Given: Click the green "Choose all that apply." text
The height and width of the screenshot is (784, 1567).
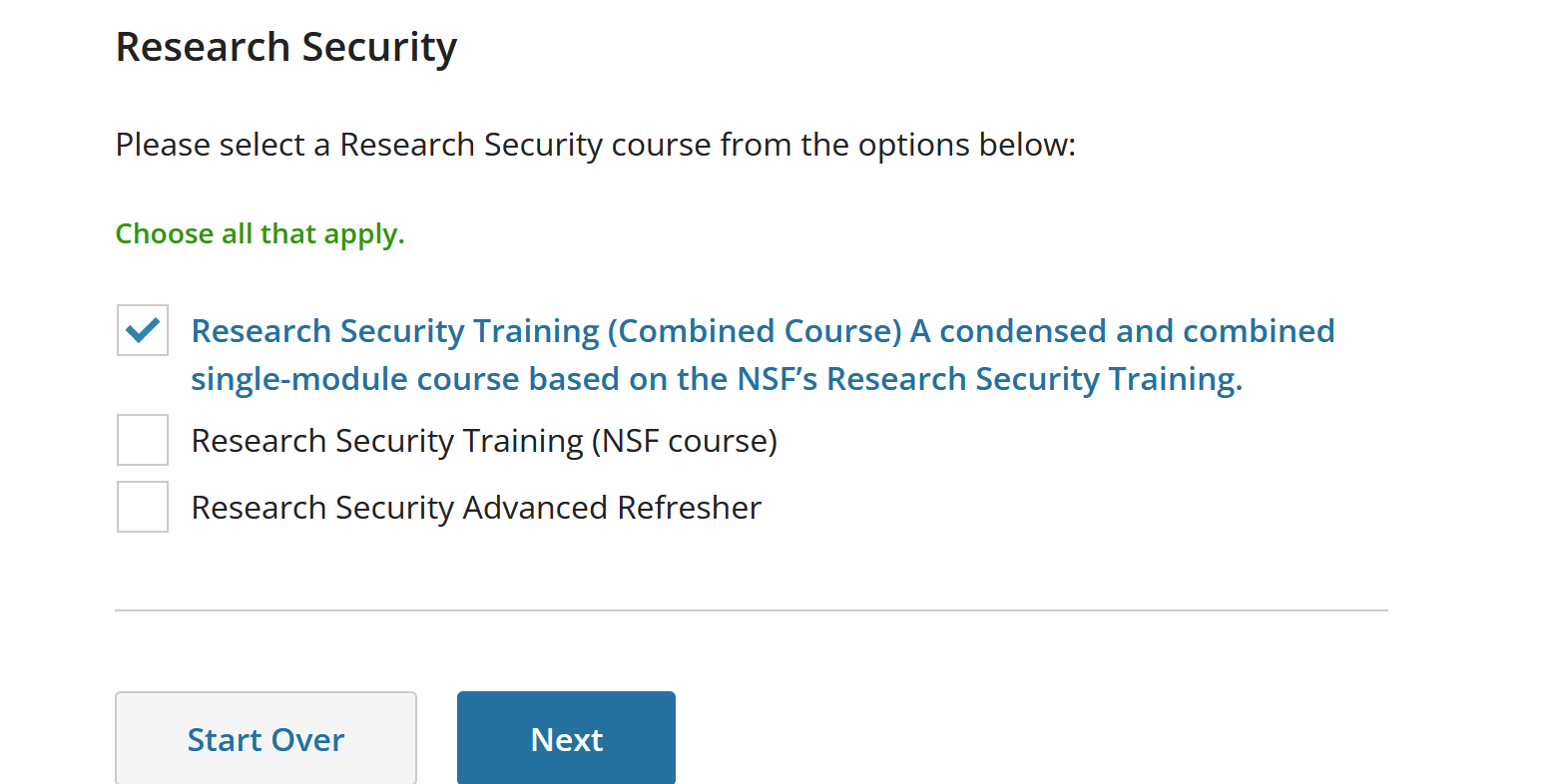Looking at the screenshot, I should point(260,233).
